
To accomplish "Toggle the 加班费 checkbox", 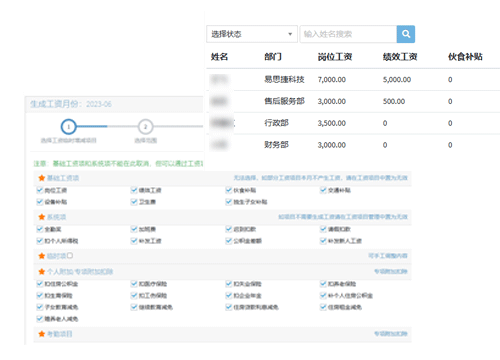I will (134, 229).
